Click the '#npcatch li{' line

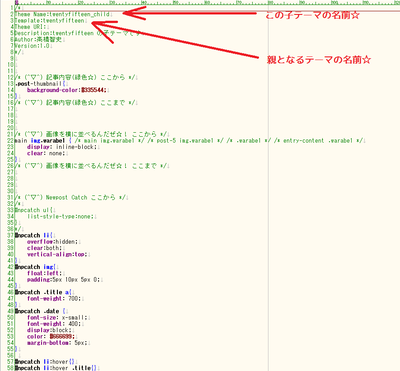point(33,235)
